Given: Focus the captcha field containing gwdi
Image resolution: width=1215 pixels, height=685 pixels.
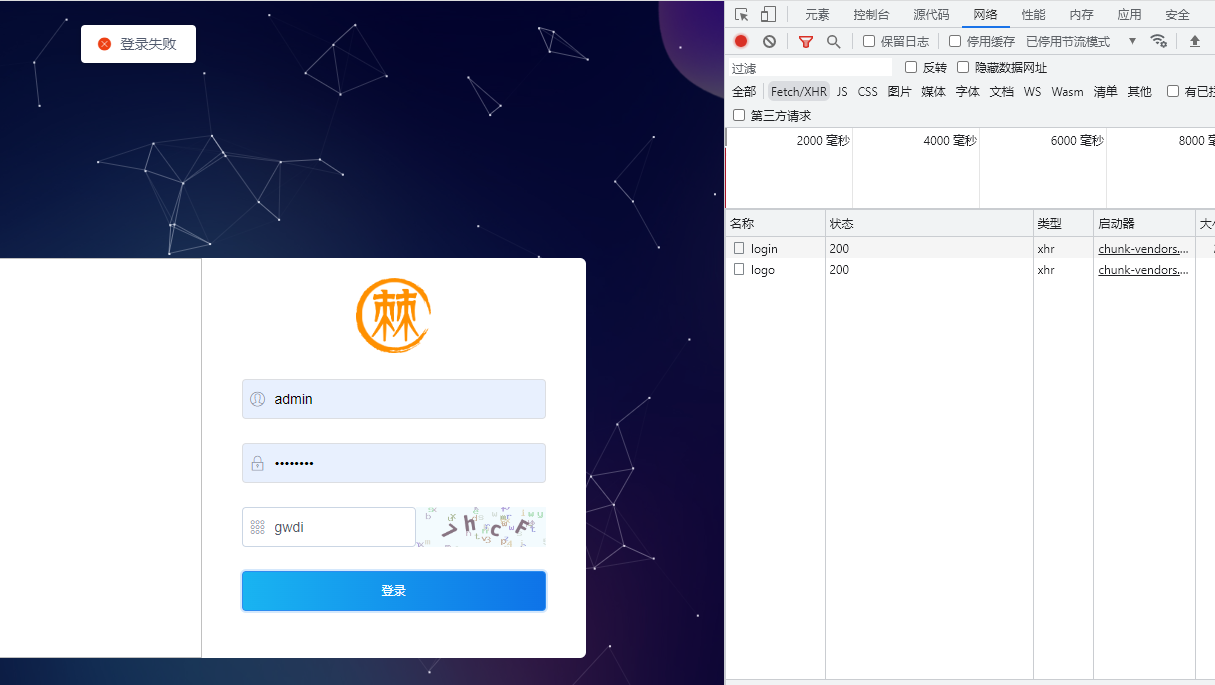Looking at the screenshot, I should [x=329, y=527].
